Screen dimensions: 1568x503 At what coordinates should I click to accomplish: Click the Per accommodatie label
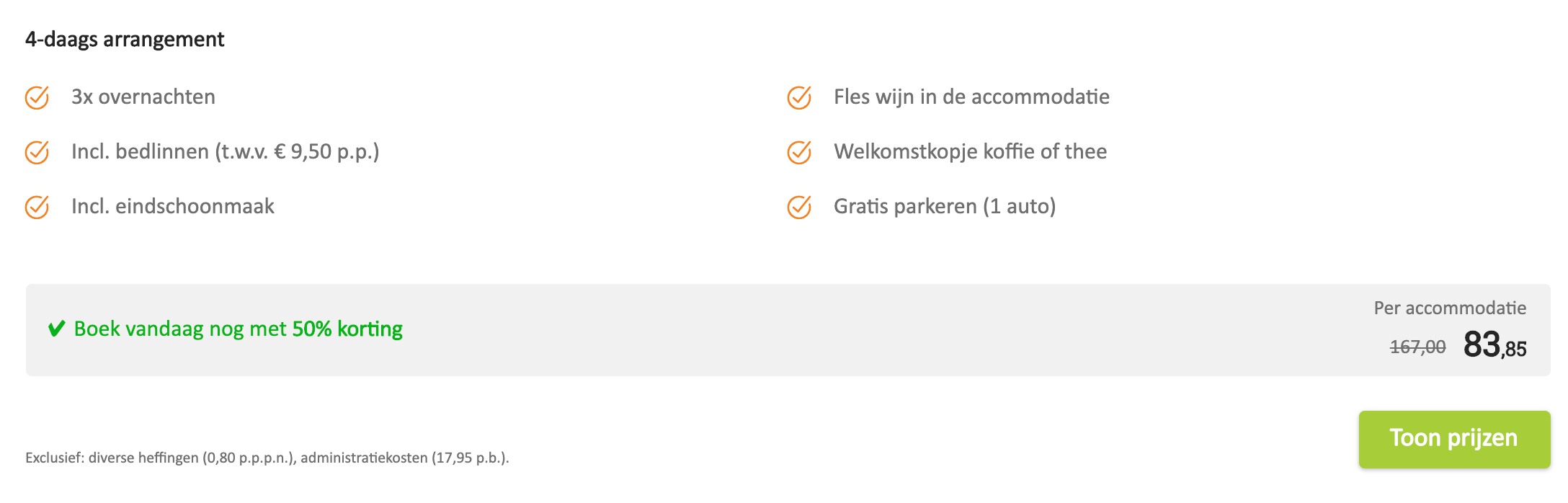point(1450,308)
